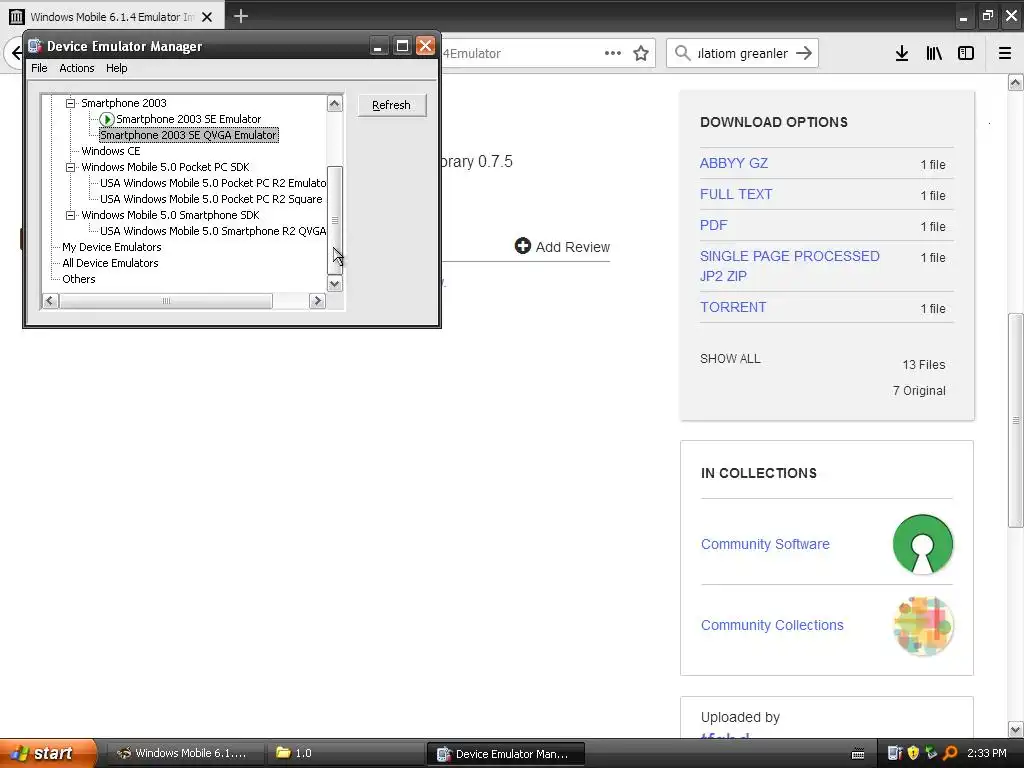Click the 13 Files text
Screen dimensions: 1024x768
click(923, 364)
